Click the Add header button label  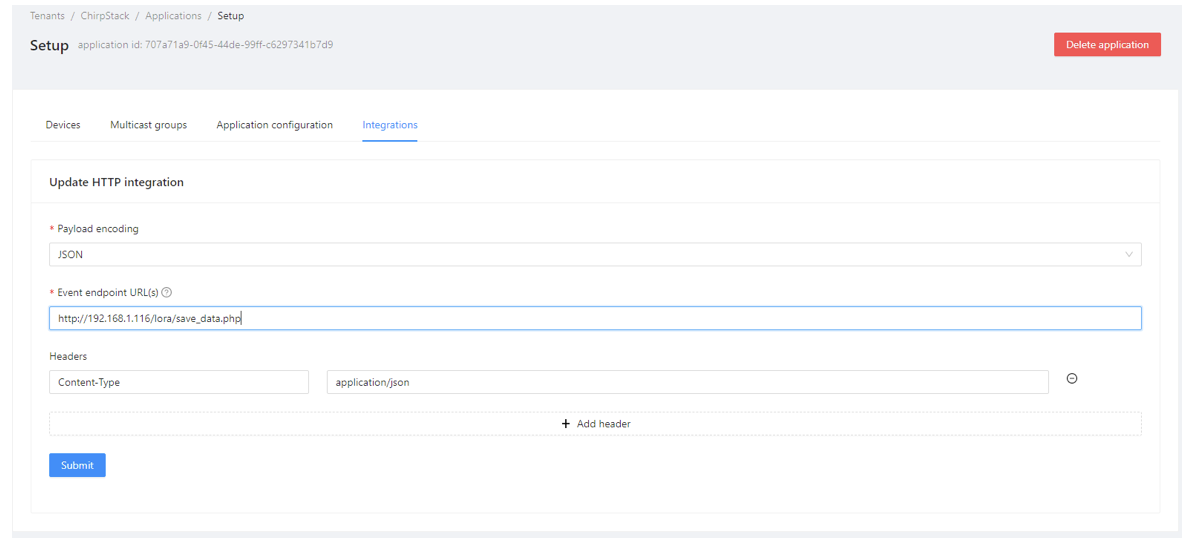[x=603, y=424]
